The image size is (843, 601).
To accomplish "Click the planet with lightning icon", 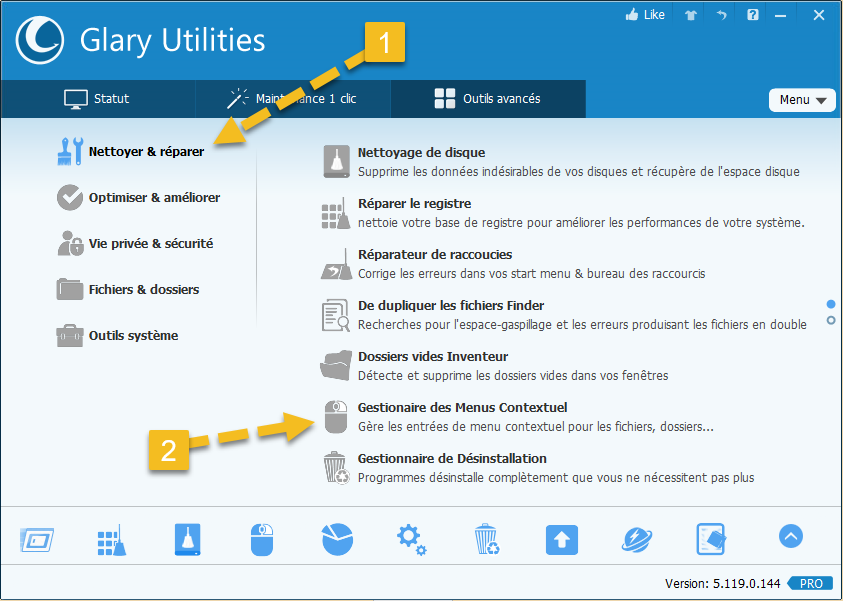I will click(x=637, y=539).
